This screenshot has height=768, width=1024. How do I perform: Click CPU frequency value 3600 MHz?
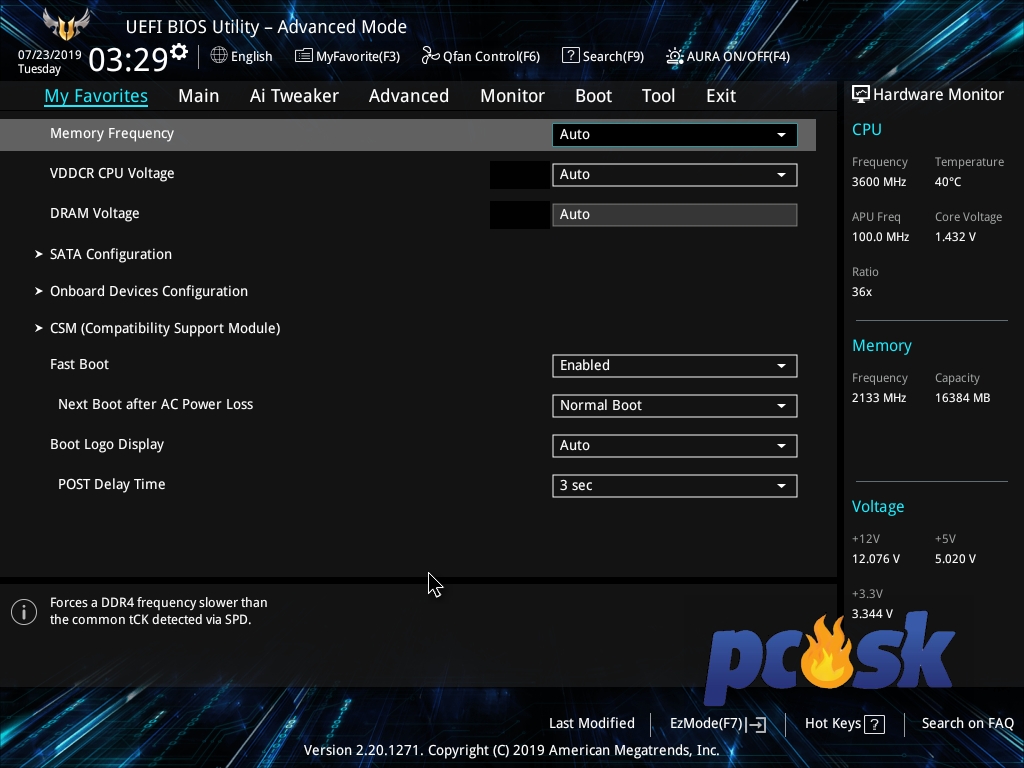[x=878, y=182]
